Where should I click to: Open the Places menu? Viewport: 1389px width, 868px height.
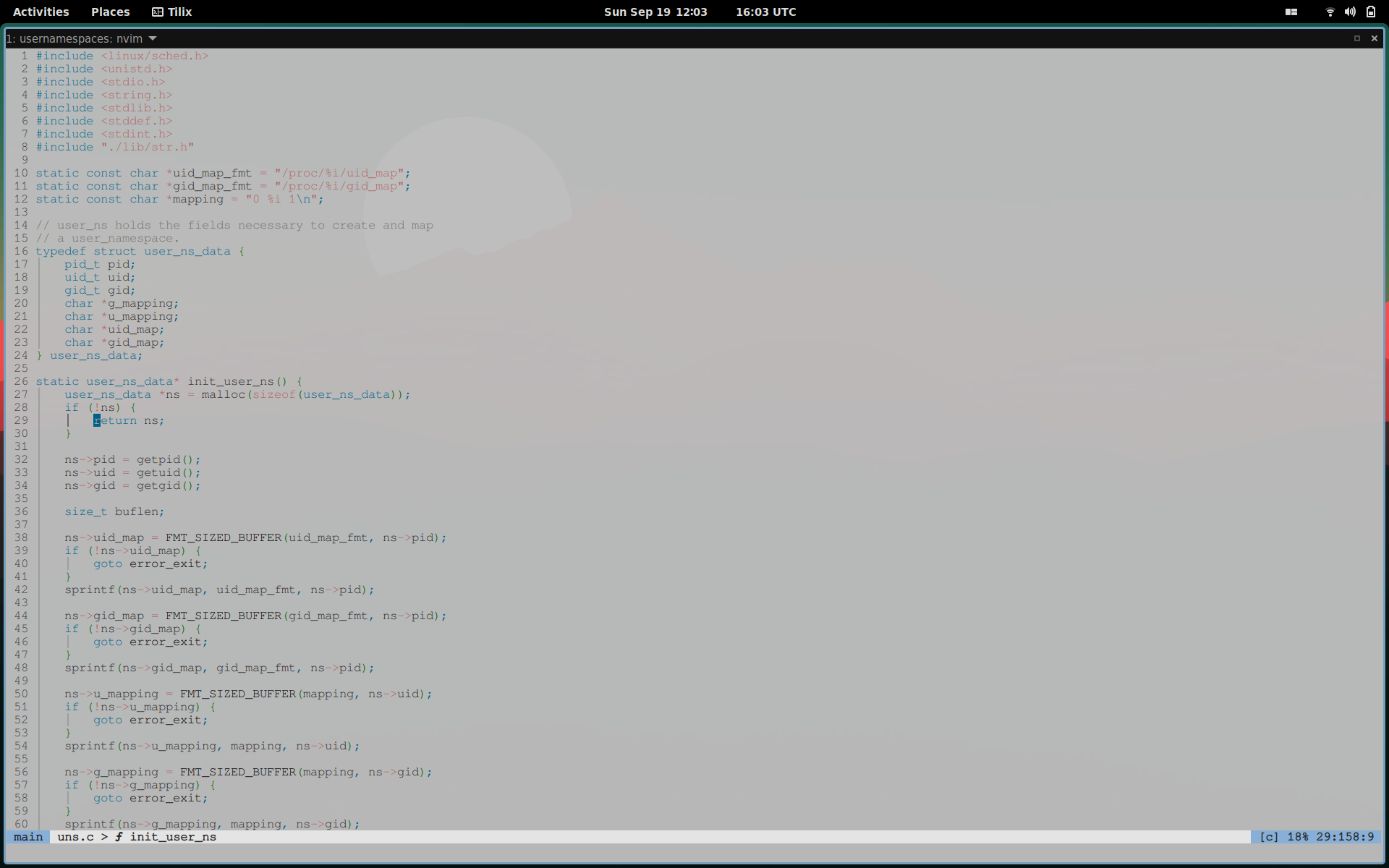tap(110, 12)
